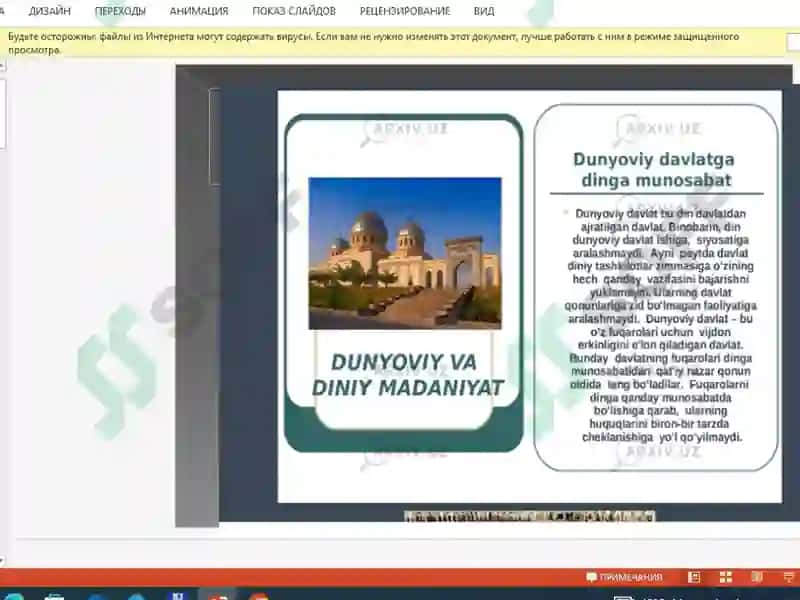Viewport: 800px width, 600px height.
Task: Select the mosque photo on slide
Action: pos(405,253)
